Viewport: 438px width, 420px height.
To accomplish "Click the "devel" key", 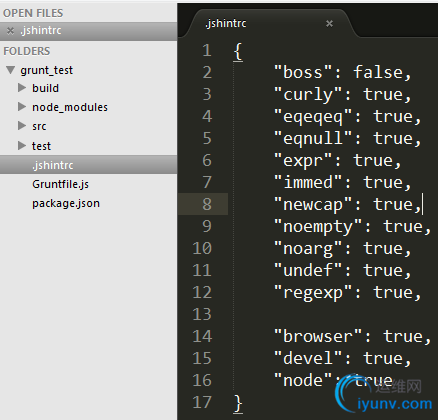I will click(x=308, y=358).
